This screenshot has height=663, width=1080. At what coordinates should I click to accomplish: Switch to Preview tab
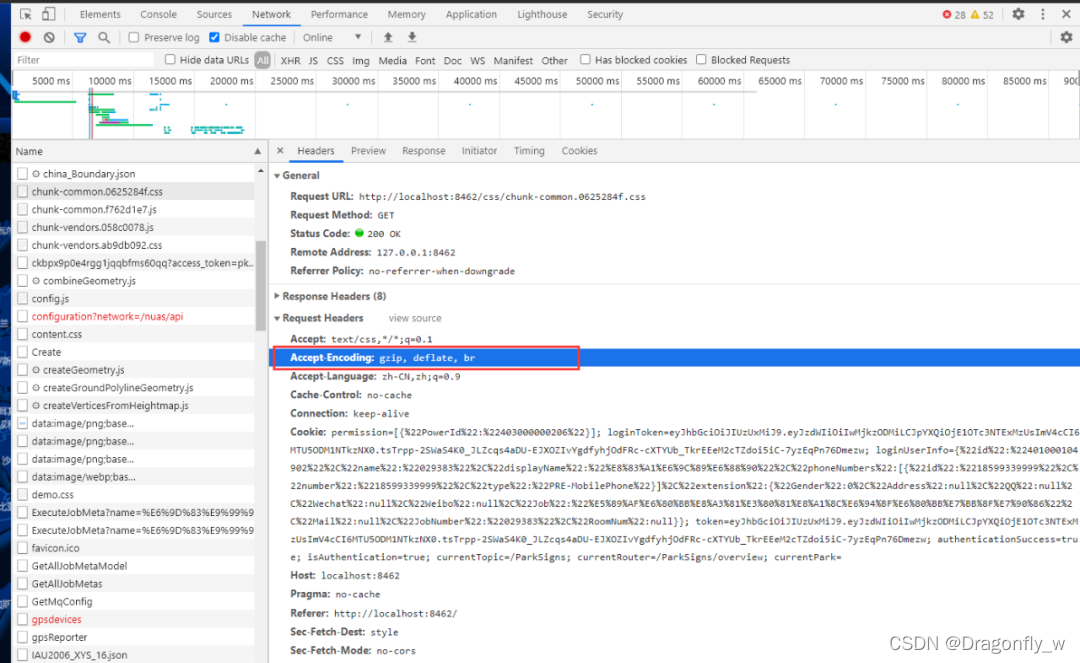pos(368,150)
